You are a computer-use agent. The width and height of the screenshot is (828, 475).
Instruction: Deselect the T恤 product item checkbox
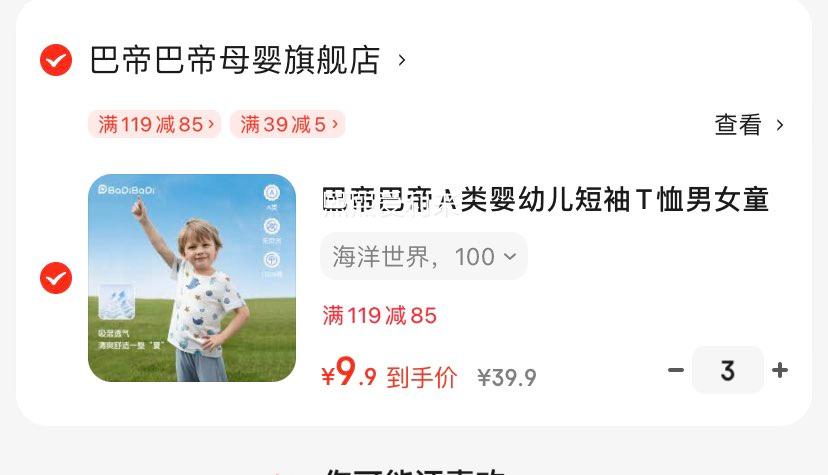[x=56, y=278]
